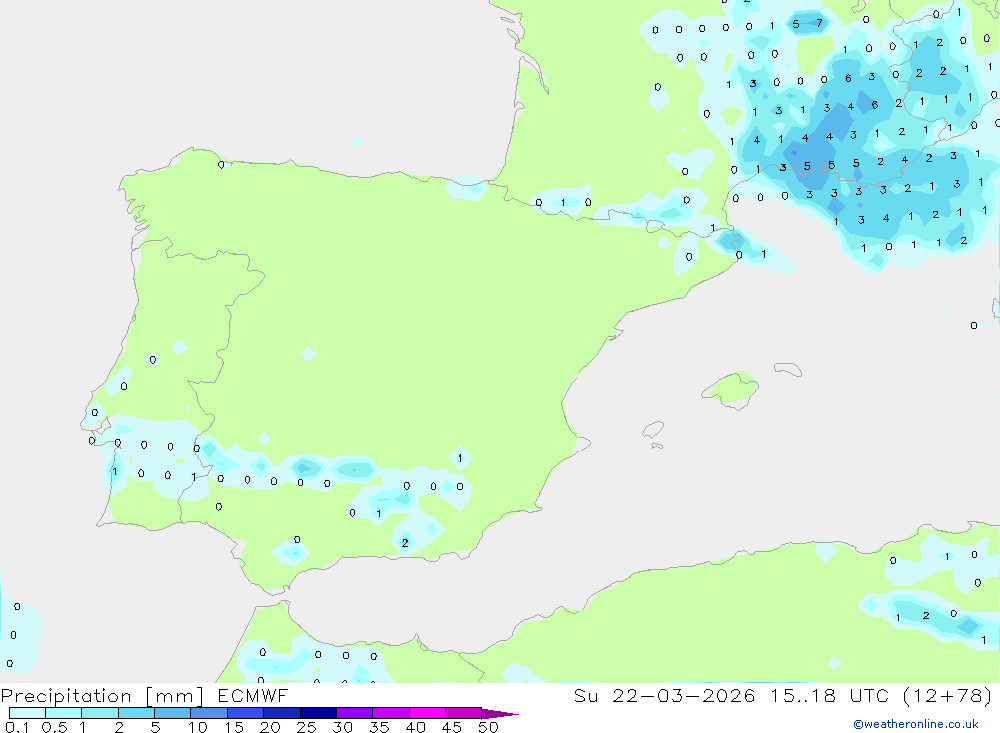Click the Ibiza island outline
Image resolution: width=1000 pixels, height=733 pixels.
(x=653, y=431)
